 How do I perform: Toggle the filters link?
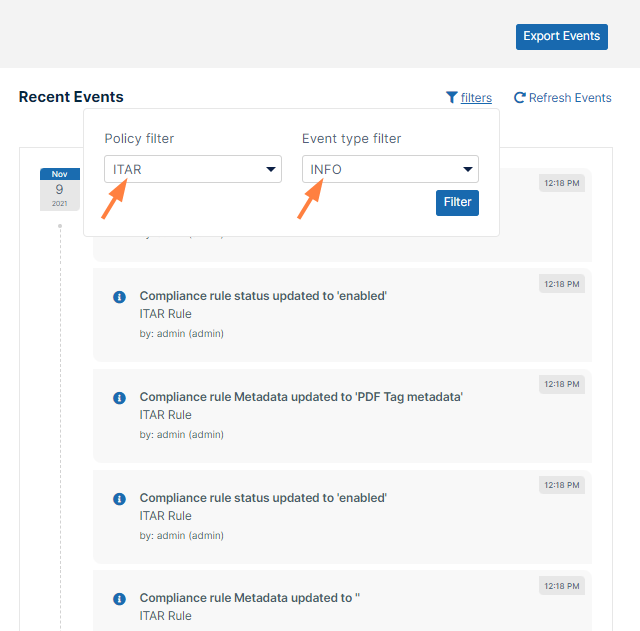[x=476, y=98]
